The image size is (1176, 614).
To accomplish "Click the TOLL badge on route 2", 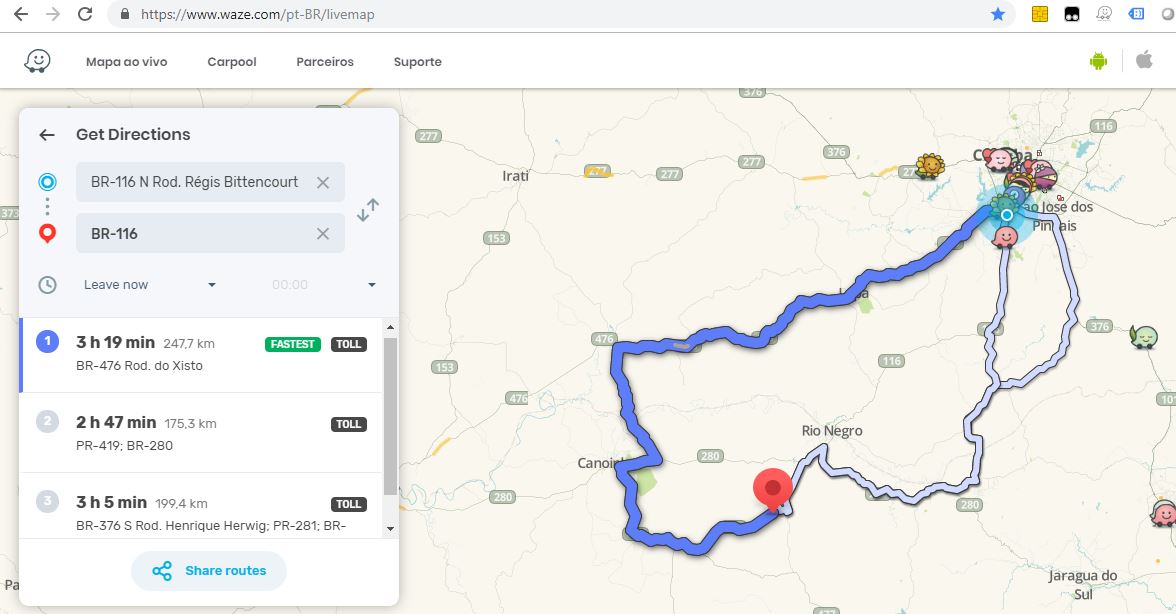I will point(349,424).
